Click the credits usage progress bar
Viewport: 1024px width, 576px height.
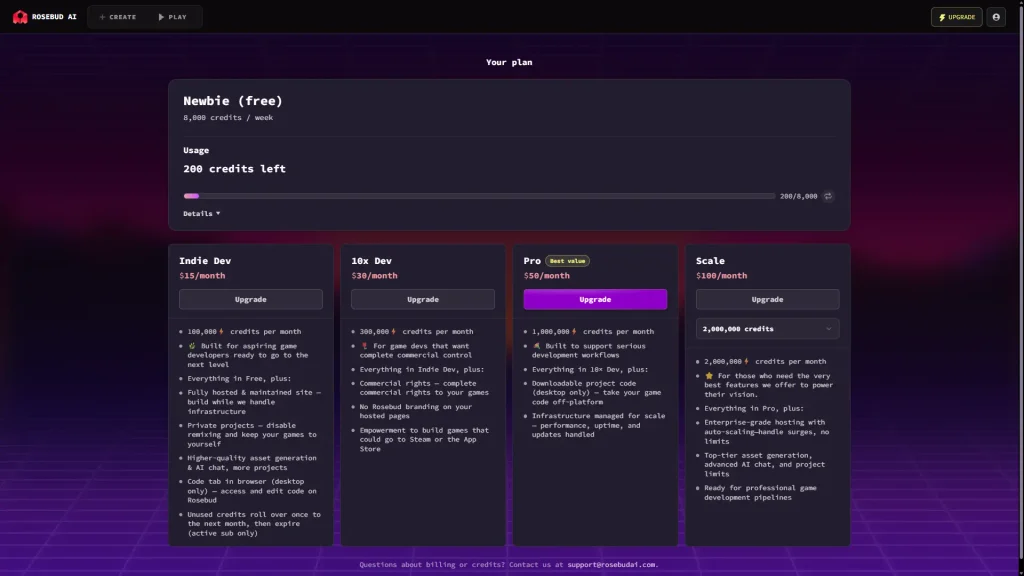pyautogui.click(x=479, y=196)
